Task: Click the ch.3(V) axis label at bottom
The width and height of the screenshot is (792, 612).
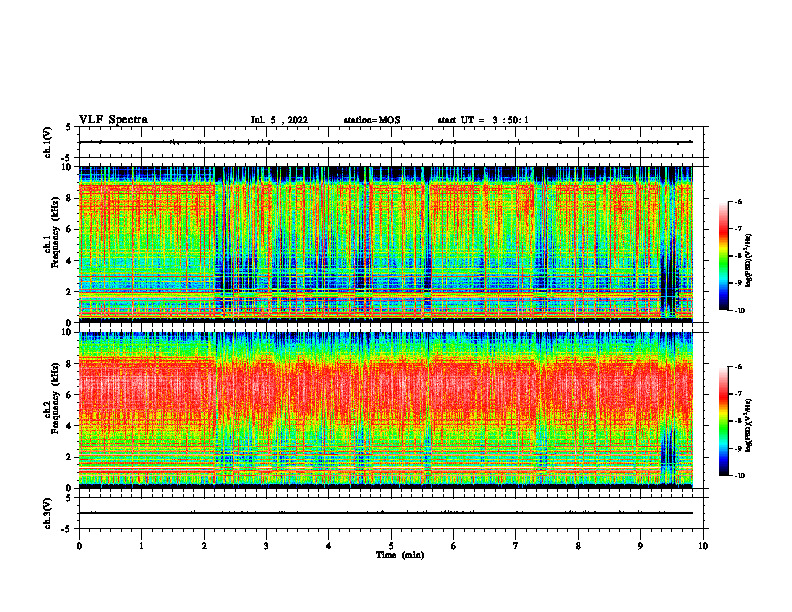Action: (x=48, y=513)
